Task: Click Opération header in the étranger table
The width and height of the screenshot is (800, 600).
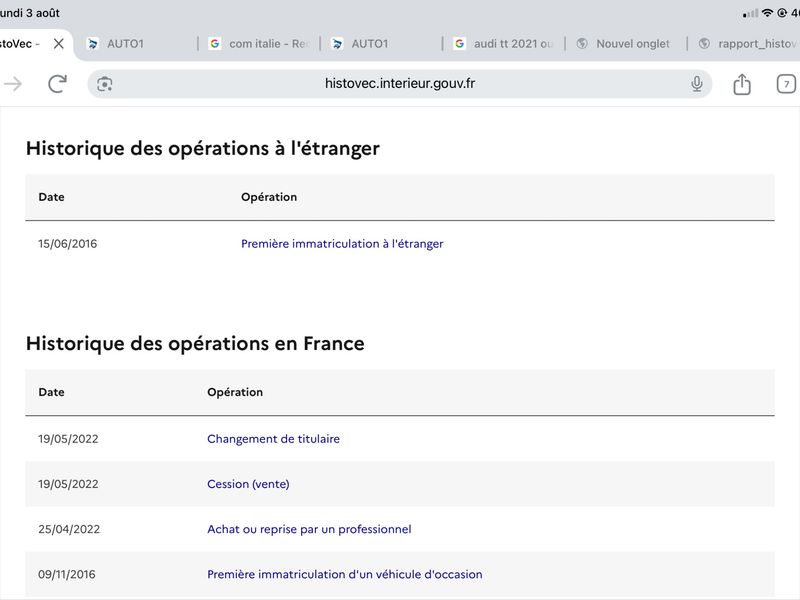Action: 269,197
